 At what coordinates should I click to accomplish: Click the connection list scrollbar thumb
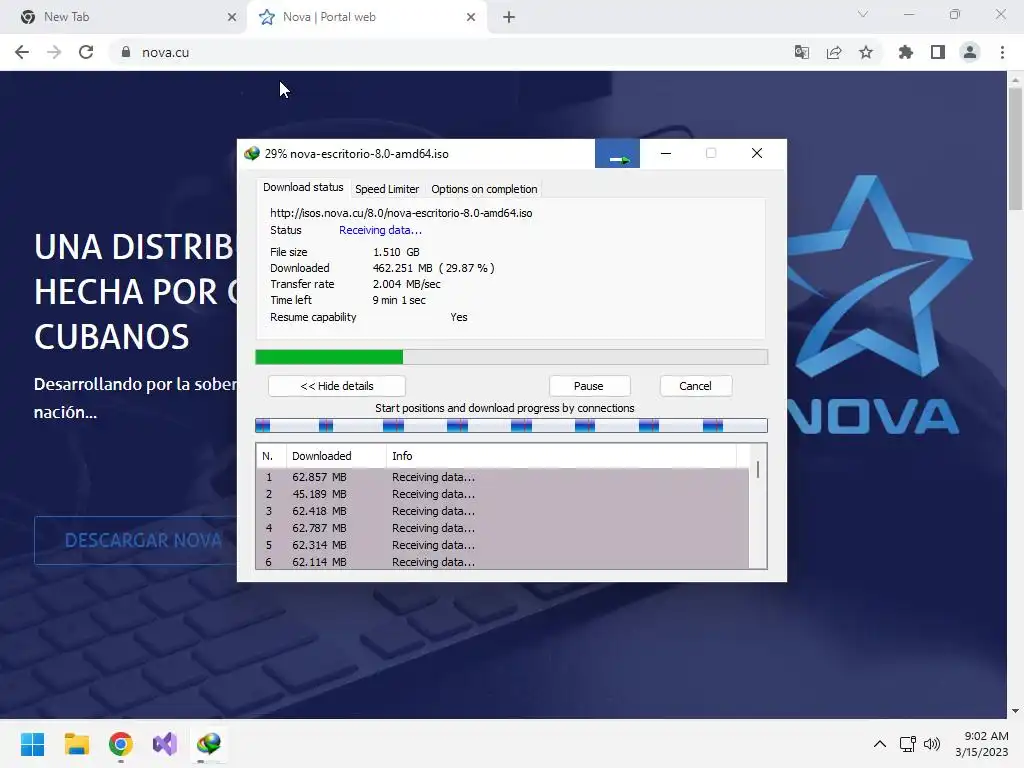tap(758, 469)
